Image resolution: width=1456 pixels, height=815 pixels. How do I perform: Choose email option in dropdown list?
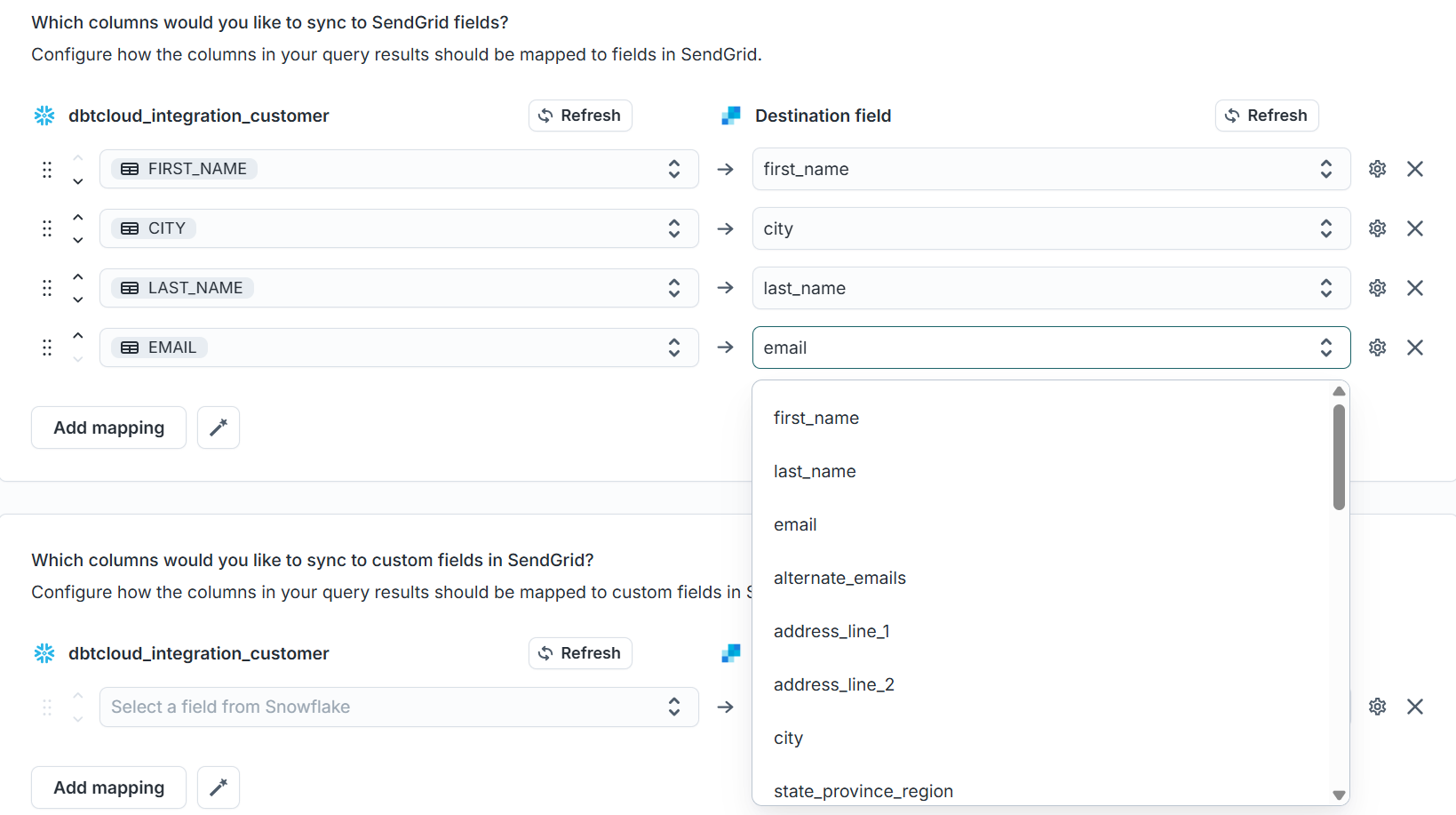tap(1041, 524)
